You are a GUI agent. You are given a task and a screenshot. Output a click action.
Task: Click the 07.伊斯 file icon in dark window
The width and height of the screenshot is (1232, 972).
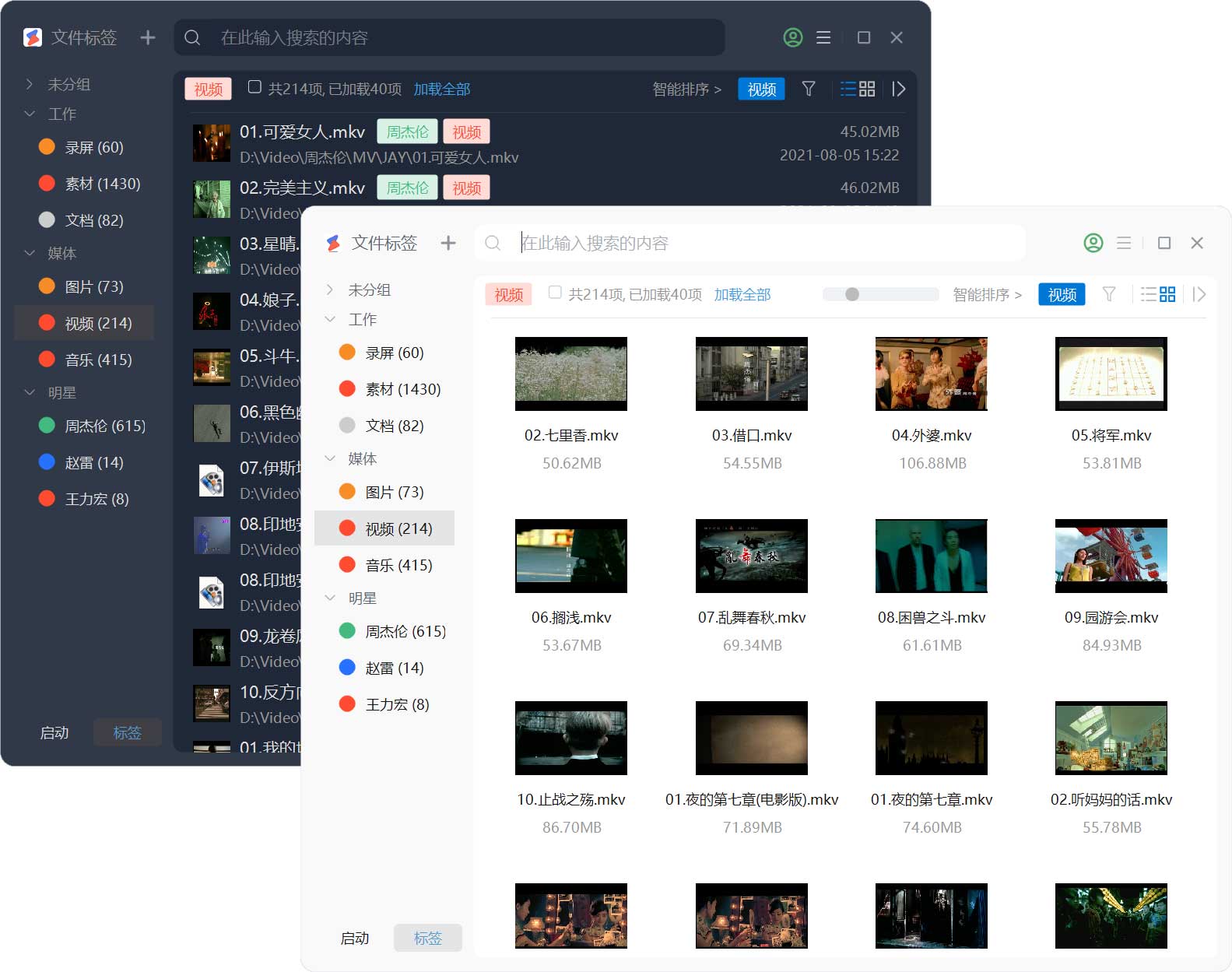coord(212,480)
